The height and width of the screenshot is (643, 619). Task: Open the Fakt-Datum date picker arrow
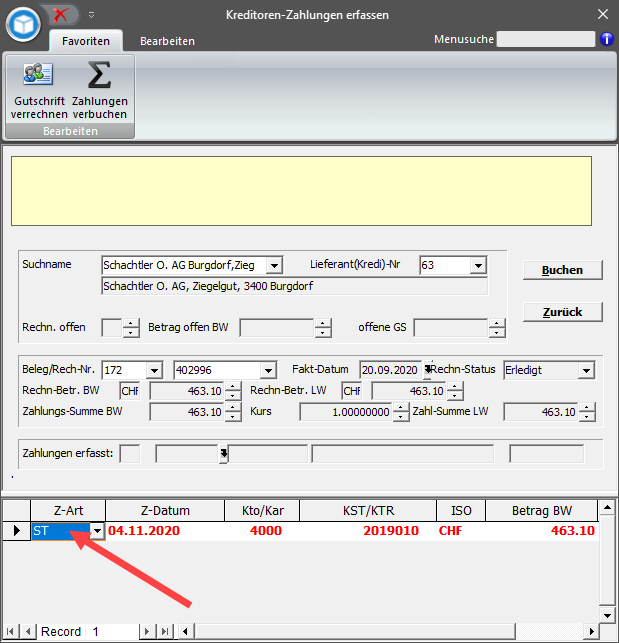click(x=427, y=370)
